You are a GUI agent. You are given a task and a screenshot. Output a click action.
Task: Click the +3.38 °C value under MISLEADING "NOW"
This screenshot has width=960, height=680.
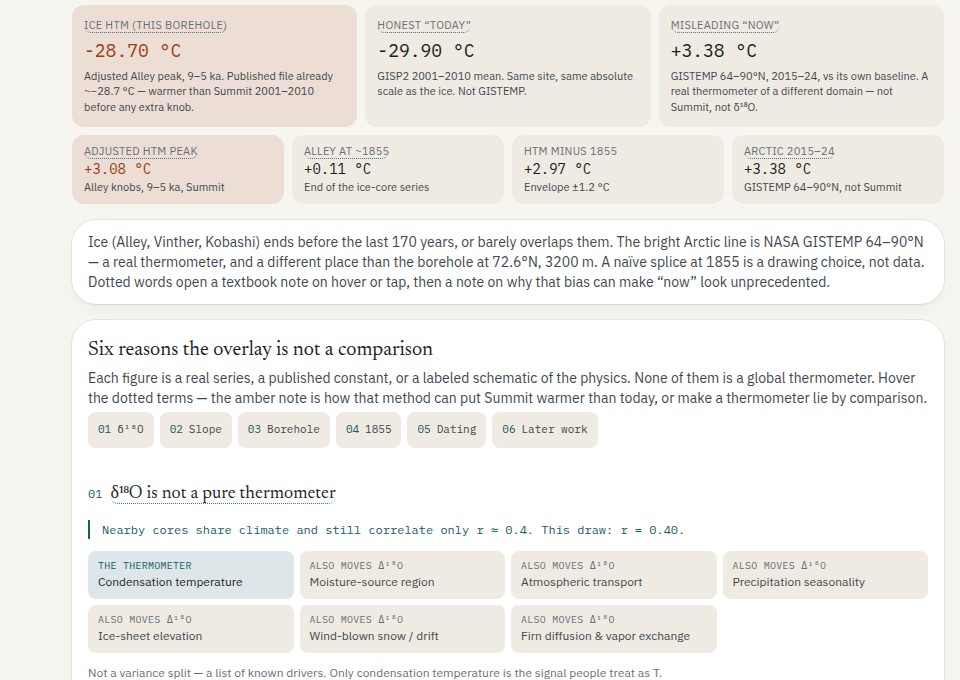[713, 51]
